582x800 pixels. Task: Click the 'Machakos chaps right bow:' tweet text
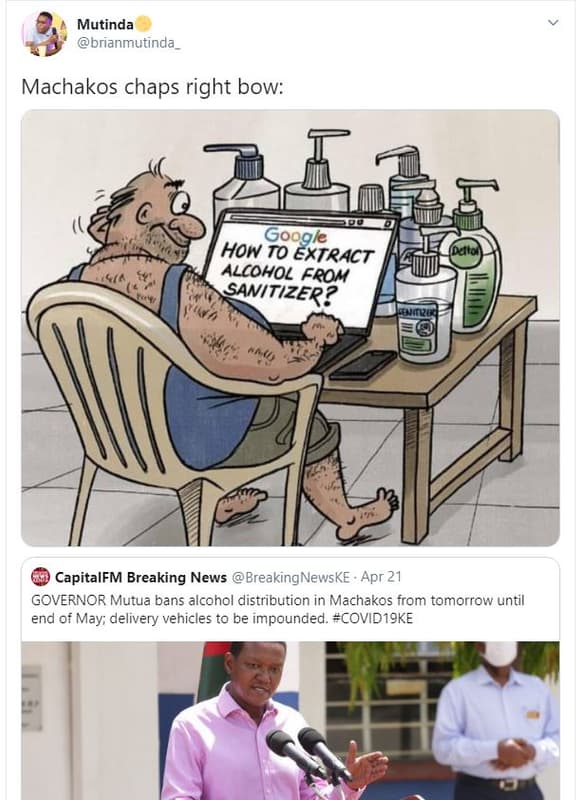coord(152,87)
